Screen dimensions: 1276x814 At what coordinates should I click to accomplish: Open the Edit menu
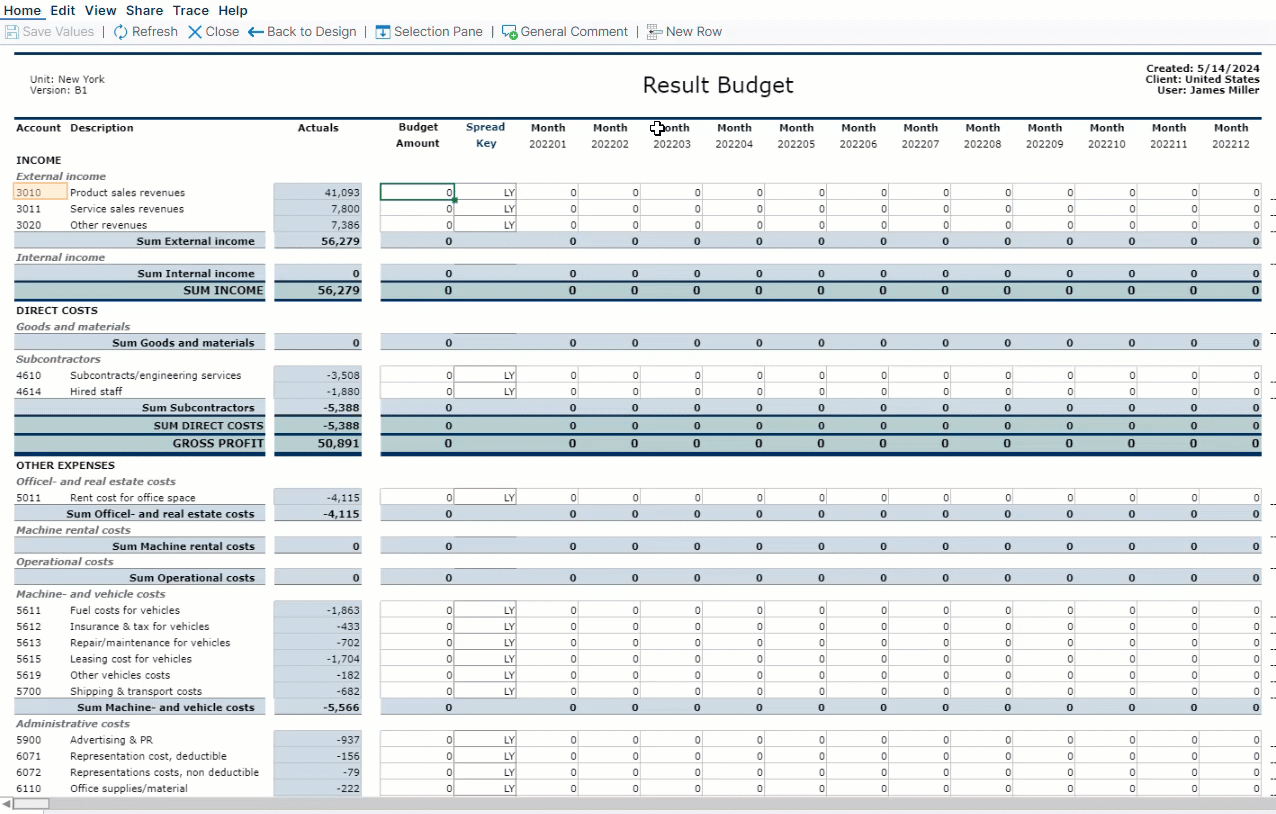tap(63, 10)
